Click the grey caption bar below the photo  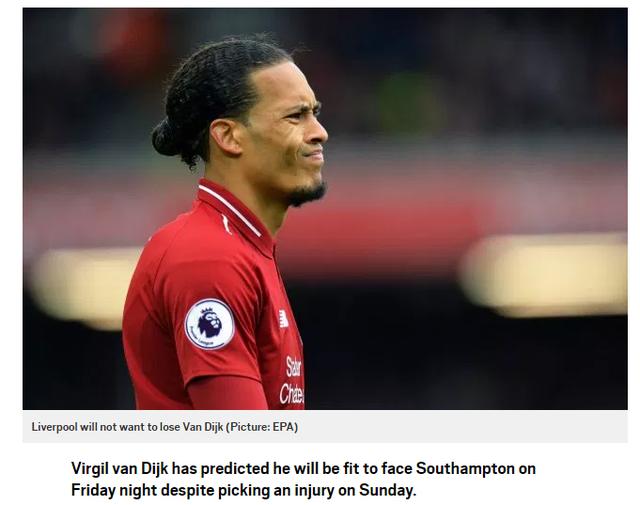pyautogui.click(x=325, y=427)
